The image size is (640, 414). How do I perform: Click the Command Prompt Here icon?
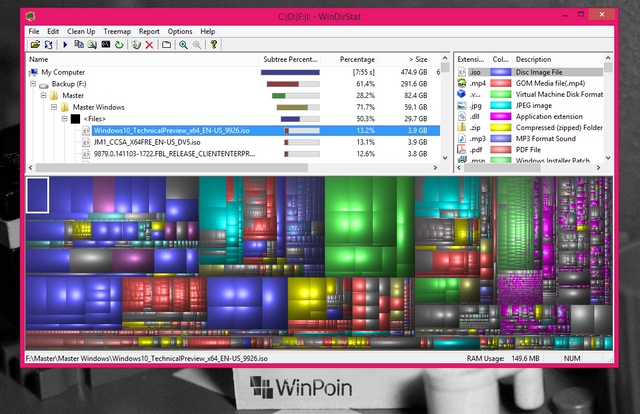[x=106, y=45]
